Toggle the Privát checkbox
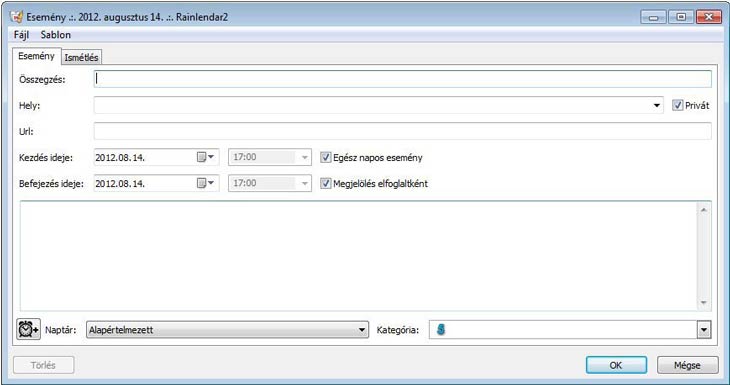This screenshot has height=385, width=730. pyautogui.click(x=677, y=106)
